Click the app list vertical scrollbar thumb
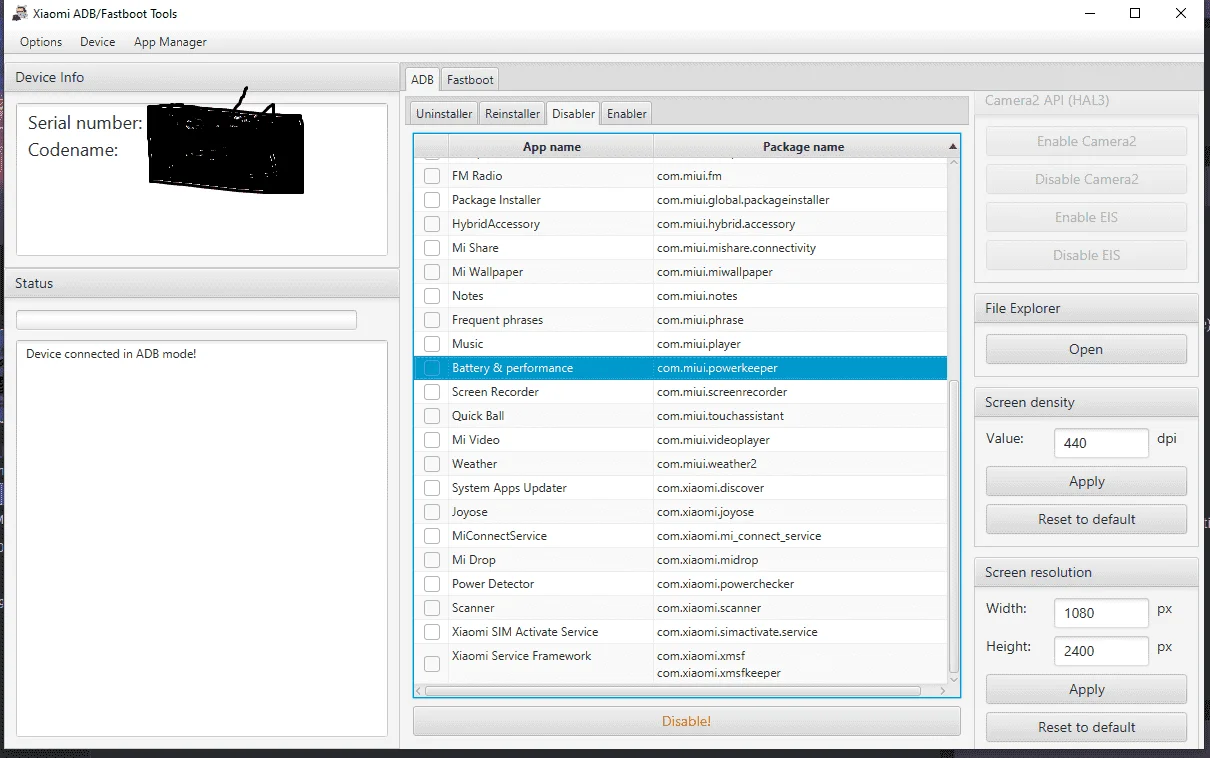Viewport: 1210px width, 758px height. pos(953,527)
